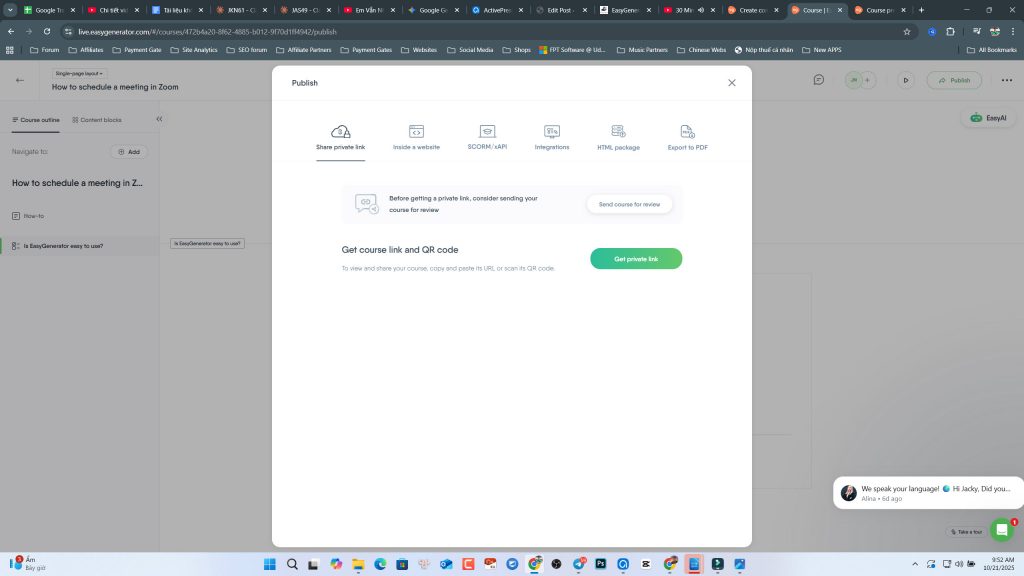1024x576 pixels.
Task: Open Chrome's tab search dropdown arrow
Action: coord(10,10)
